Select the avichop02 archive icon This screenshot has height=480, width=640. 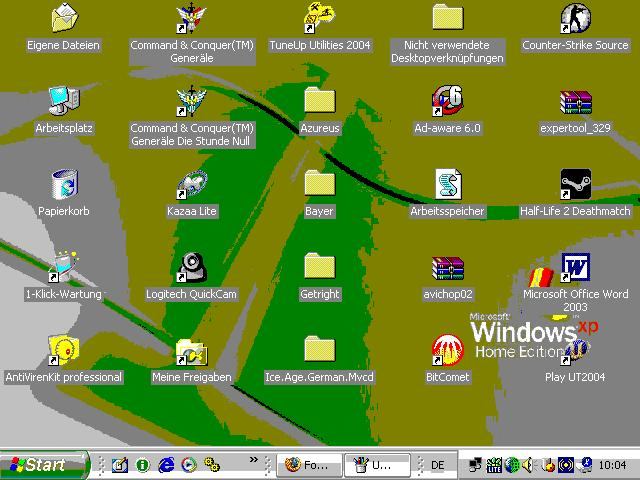click(x=448, y=268)
